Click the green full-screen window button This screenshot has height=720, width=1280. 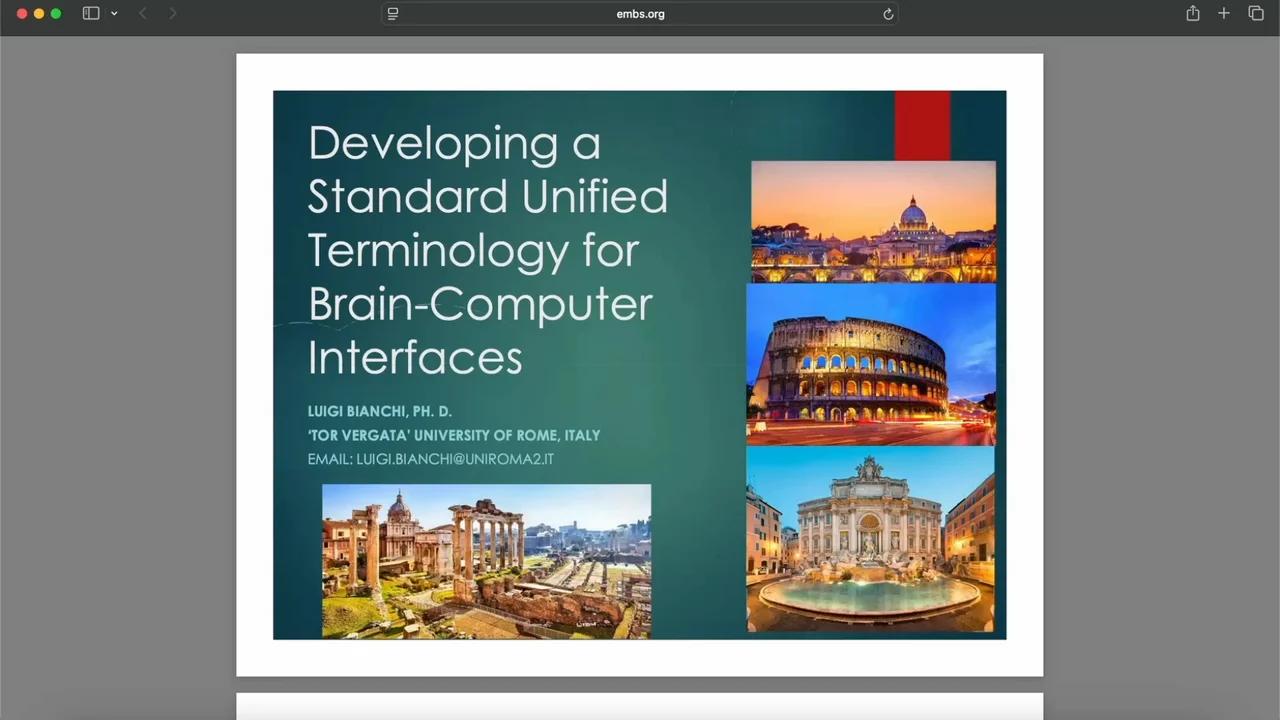(x=56, y=13)
